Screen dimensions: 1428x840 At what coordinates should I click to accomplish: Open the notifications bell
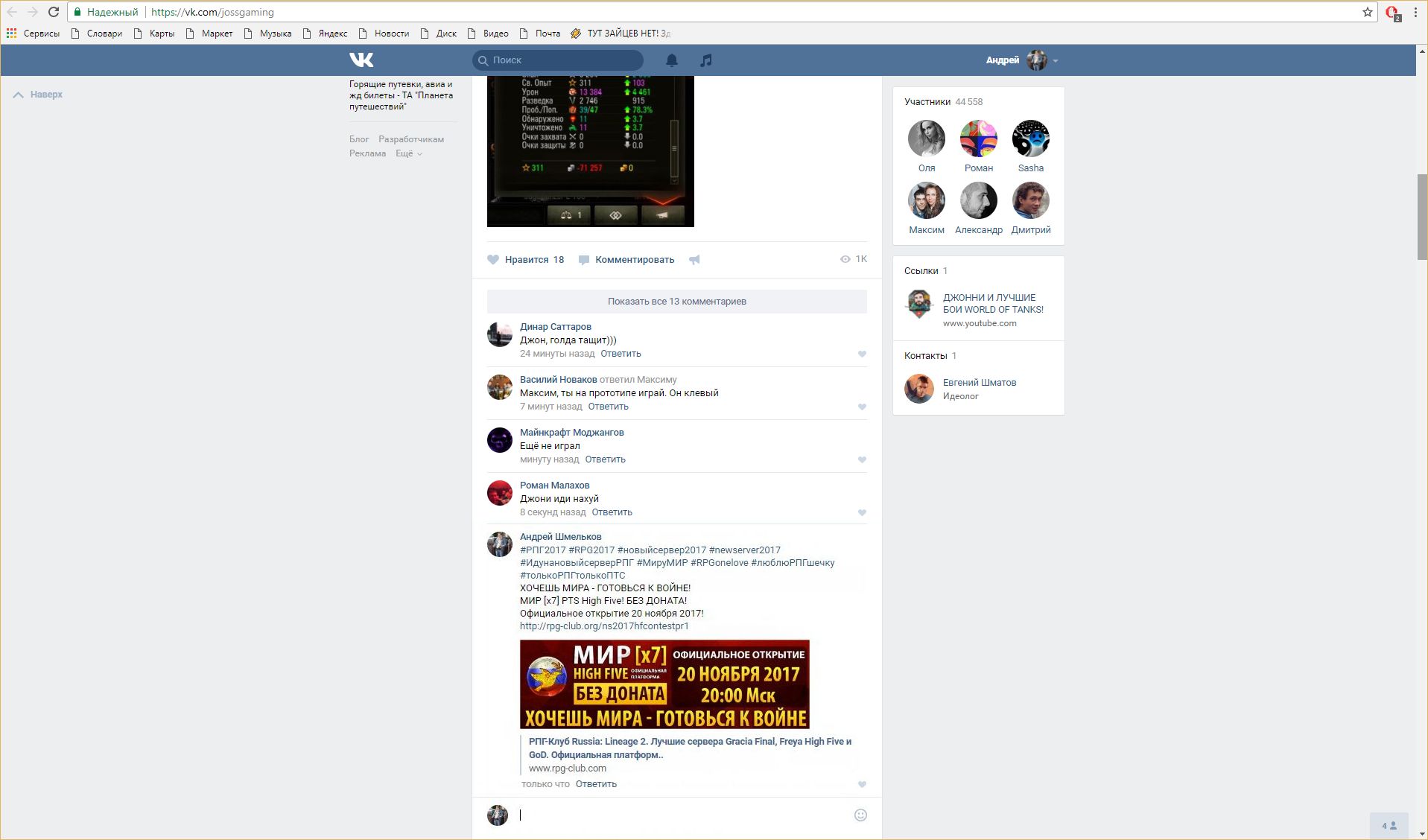pos(671,60)
